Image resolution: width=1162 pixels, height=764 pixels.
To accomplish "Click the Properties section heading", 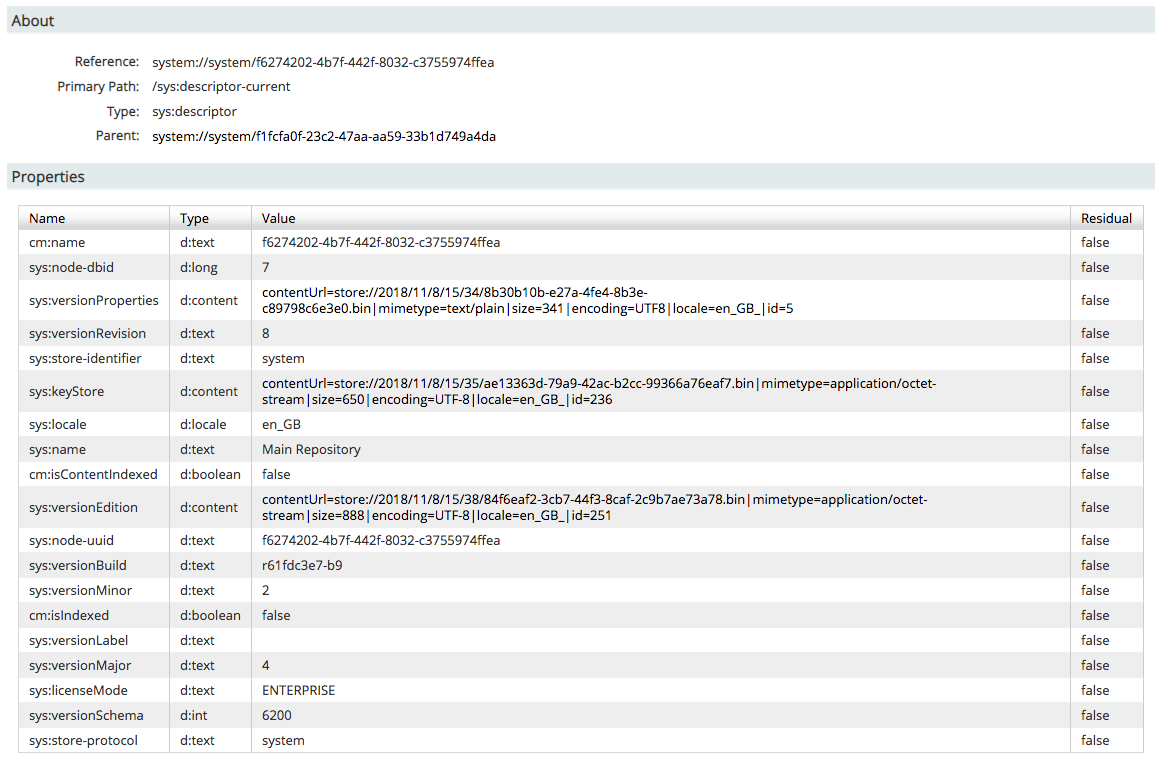I will pos(48,177).
